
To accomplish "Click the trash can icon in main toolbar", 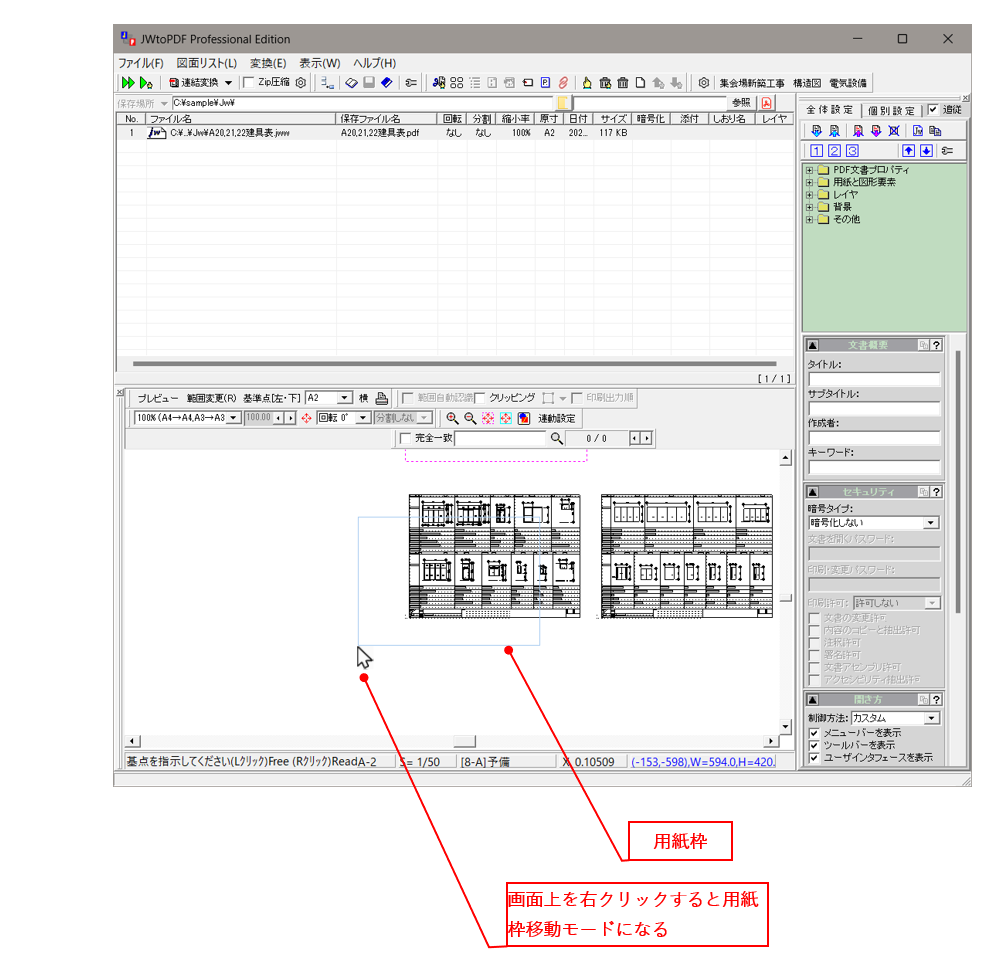I will (622, 82).
